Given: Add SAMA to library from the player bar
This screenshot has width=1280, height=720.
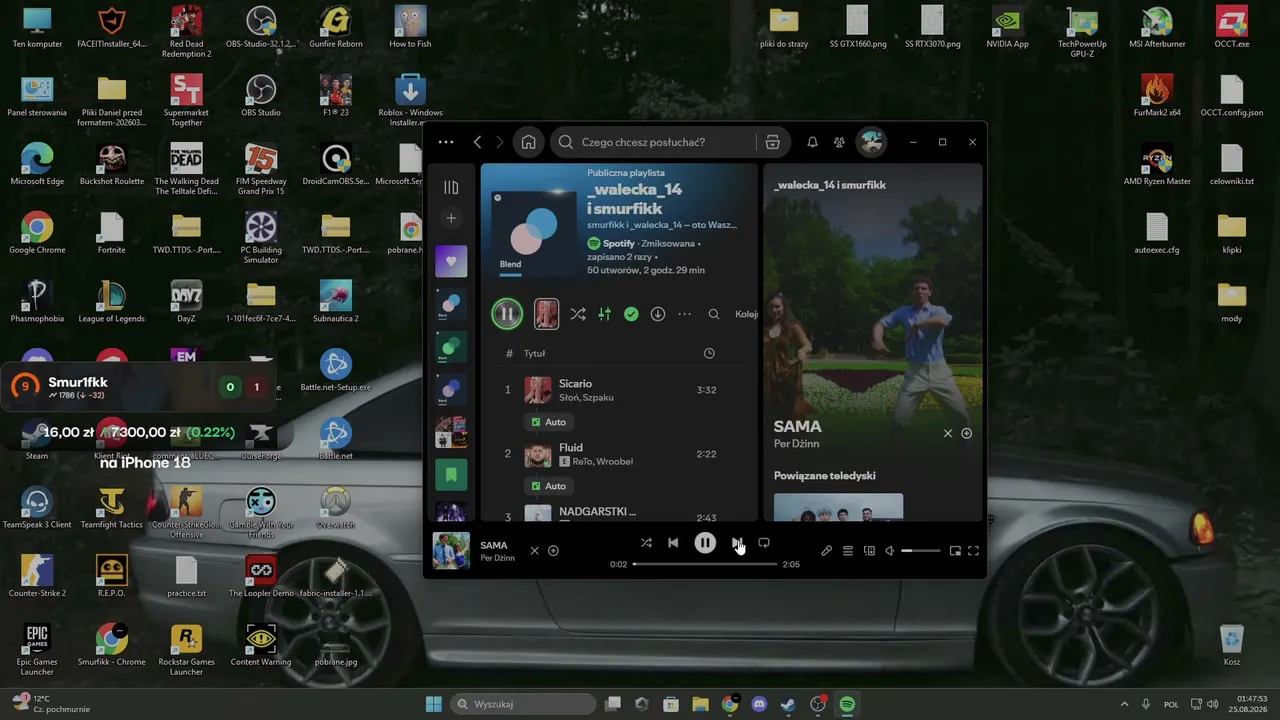Looking at the screenshot, I should coord(553,550).
